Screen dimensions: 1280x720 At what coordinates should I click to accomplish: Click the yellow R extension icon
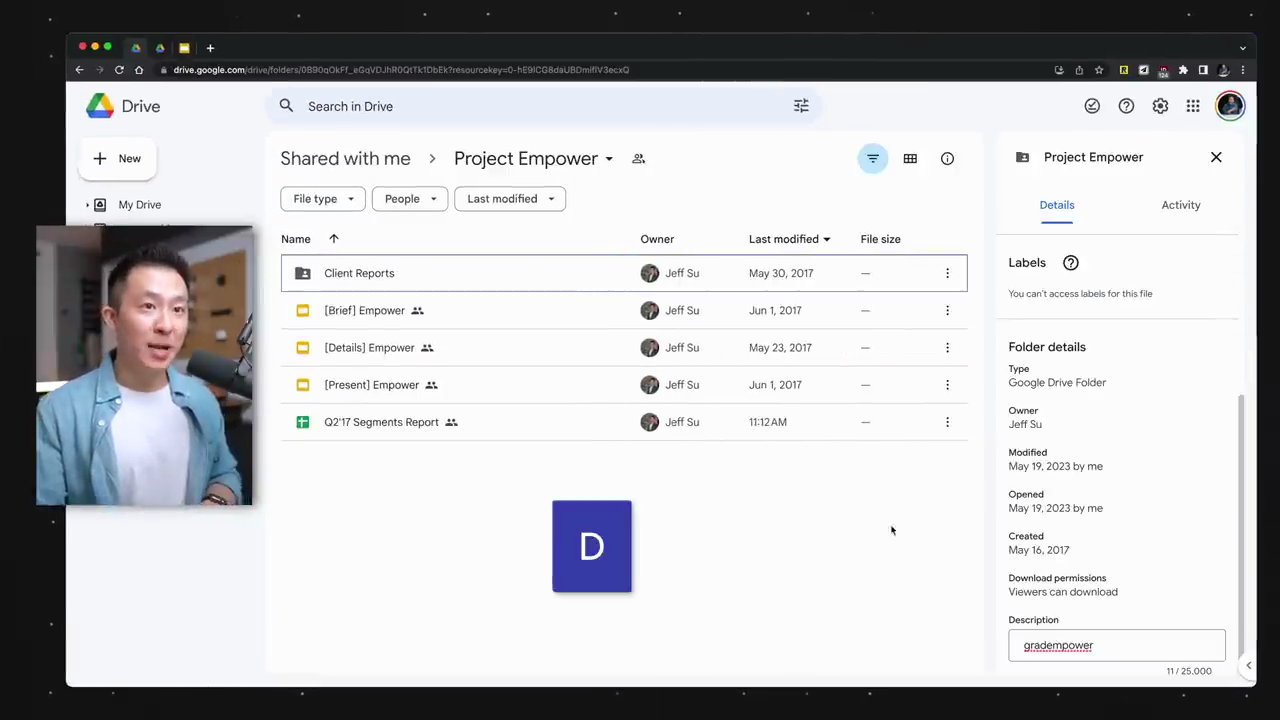coord(1124,70)
